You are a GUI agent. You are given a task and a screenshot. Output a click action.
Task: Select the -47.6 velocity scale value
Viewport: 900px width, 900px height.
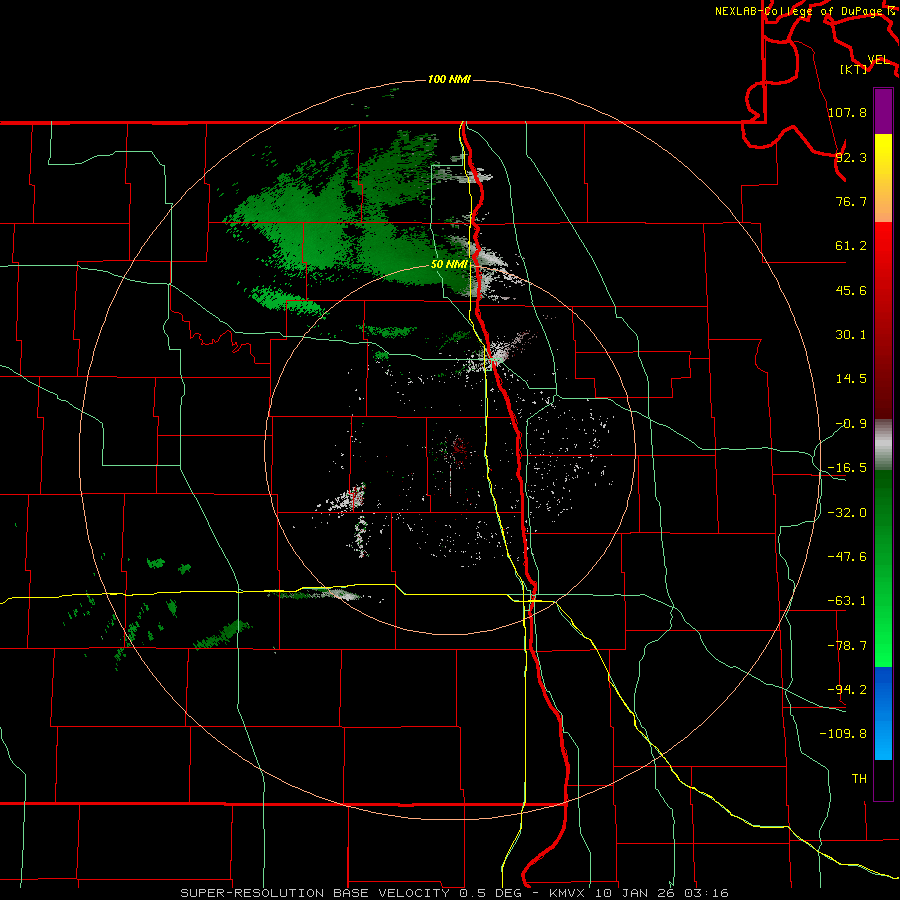coord(847,557)
